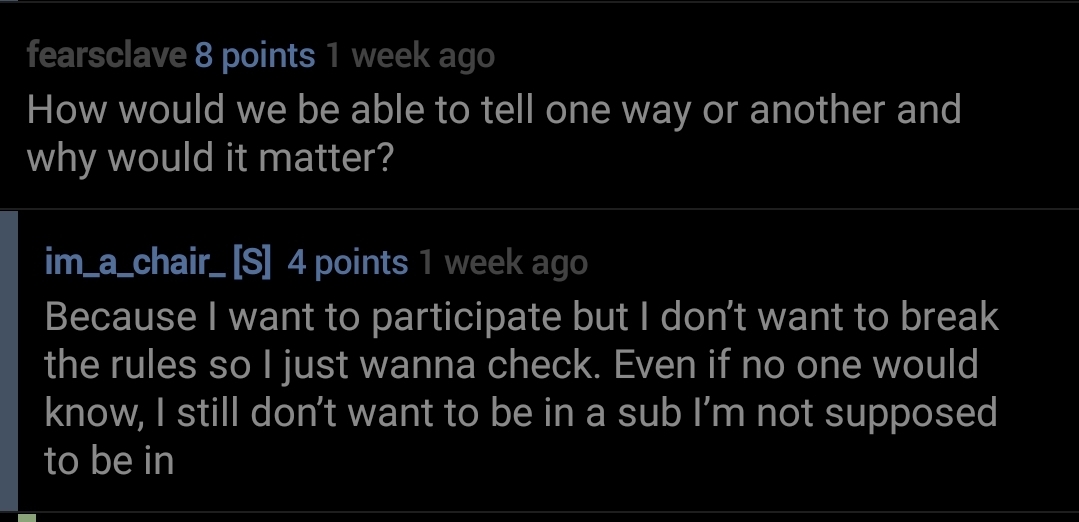Click the timestamp on im_a_chair_'s reply
1079x522 pixels.
pos(503,262)
